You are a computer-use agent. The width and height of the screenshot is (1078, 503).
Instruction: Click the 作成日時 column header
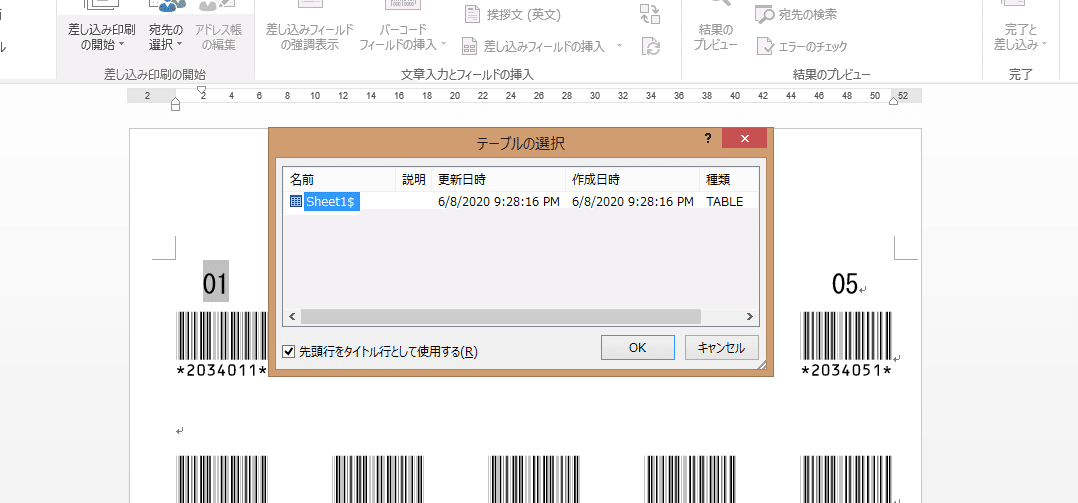click(632, 180)
